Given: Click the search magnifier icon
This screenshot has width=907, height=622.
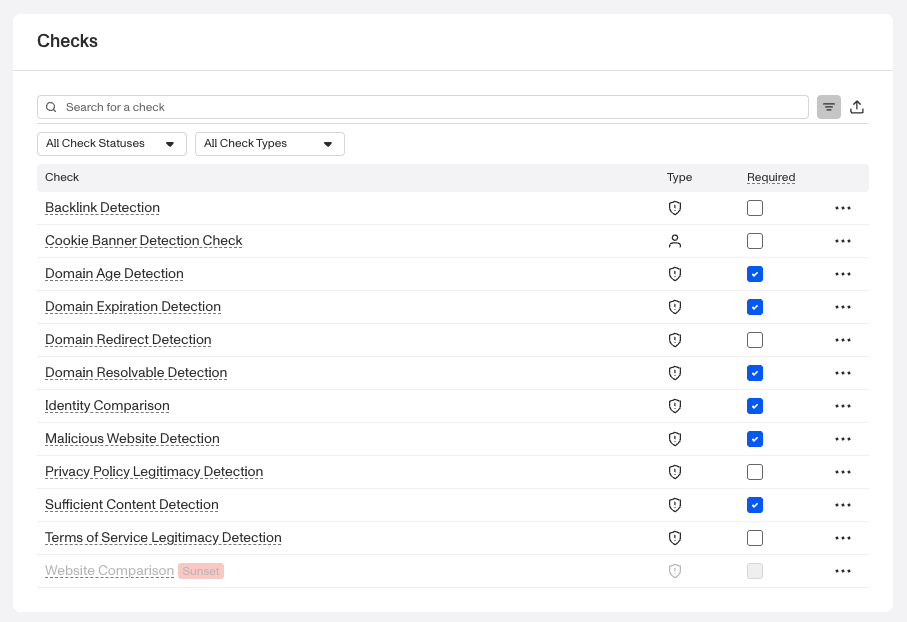Looking at the screenshot, I should tap(51, 106).
